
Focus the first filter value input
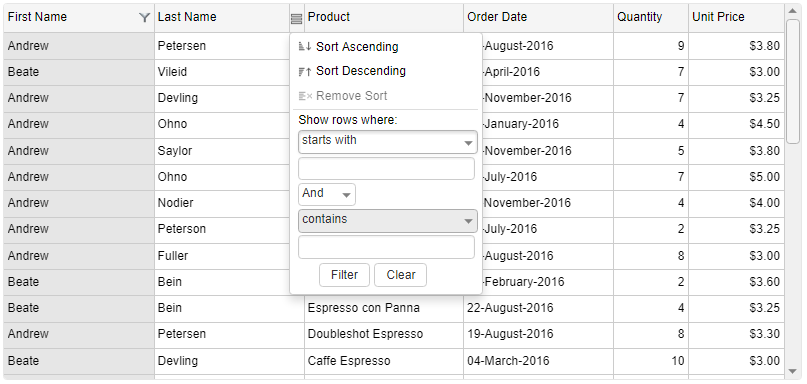[x=386, y=168]
